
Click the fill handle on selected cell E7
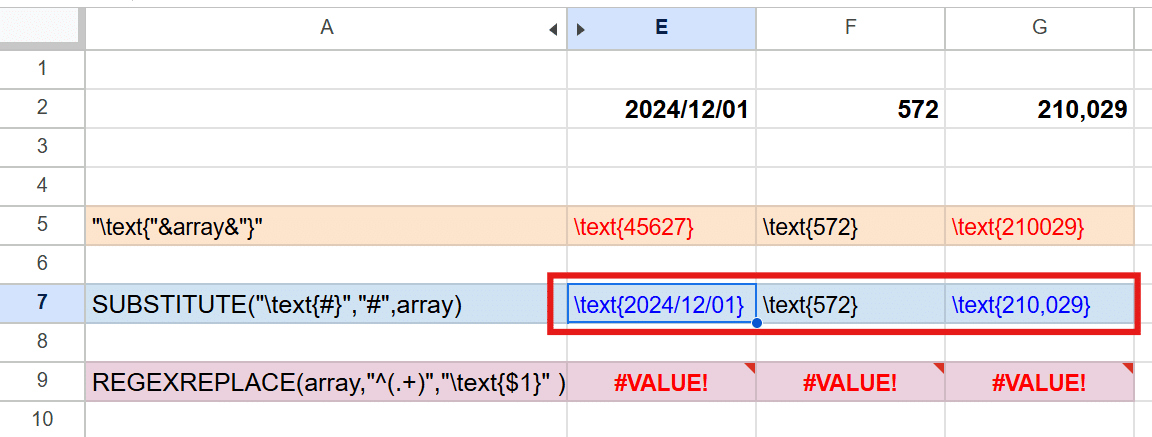[756, 322]
